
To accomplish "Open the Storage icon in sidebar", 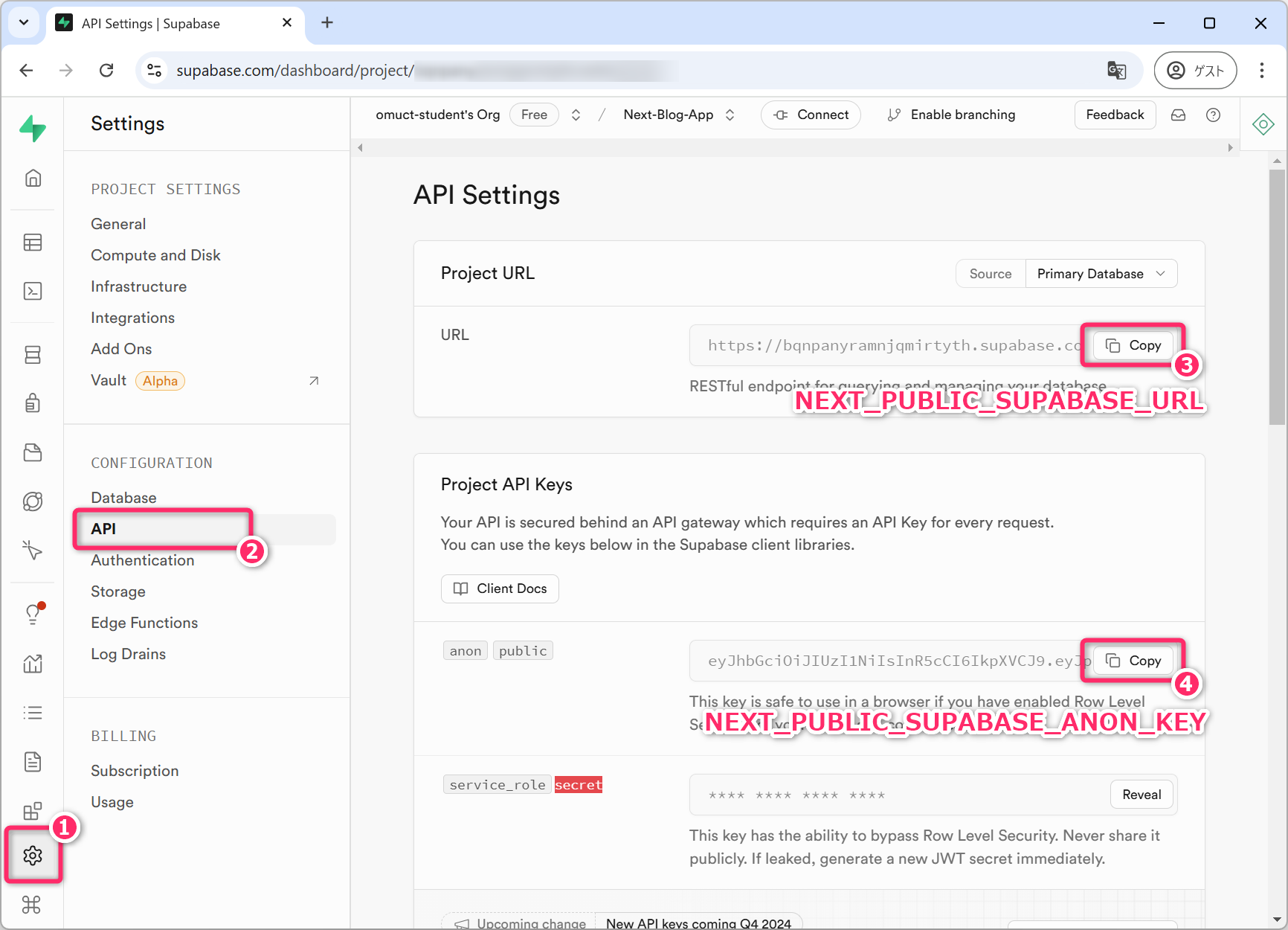I will pyautogui.click(x=33, y=452).
